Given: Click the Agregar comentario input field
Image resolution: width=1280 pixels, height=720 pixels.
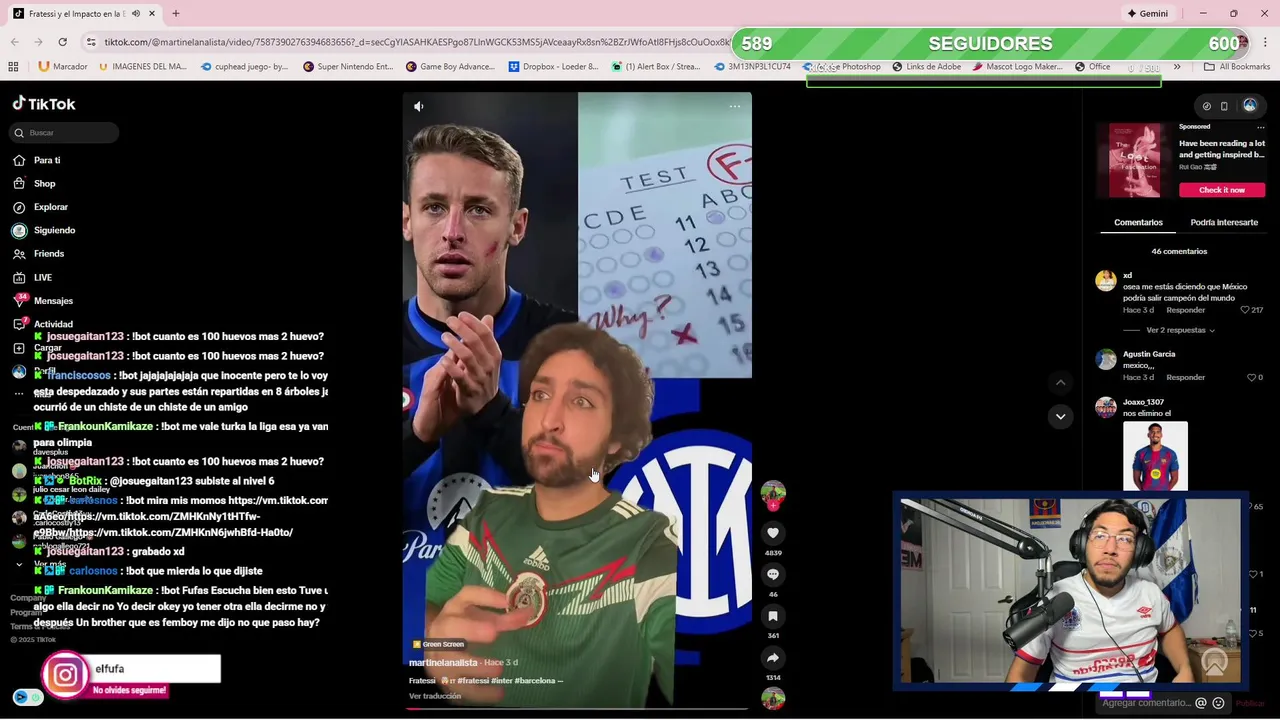Looking at the screenshot, I should (1145, 703).
